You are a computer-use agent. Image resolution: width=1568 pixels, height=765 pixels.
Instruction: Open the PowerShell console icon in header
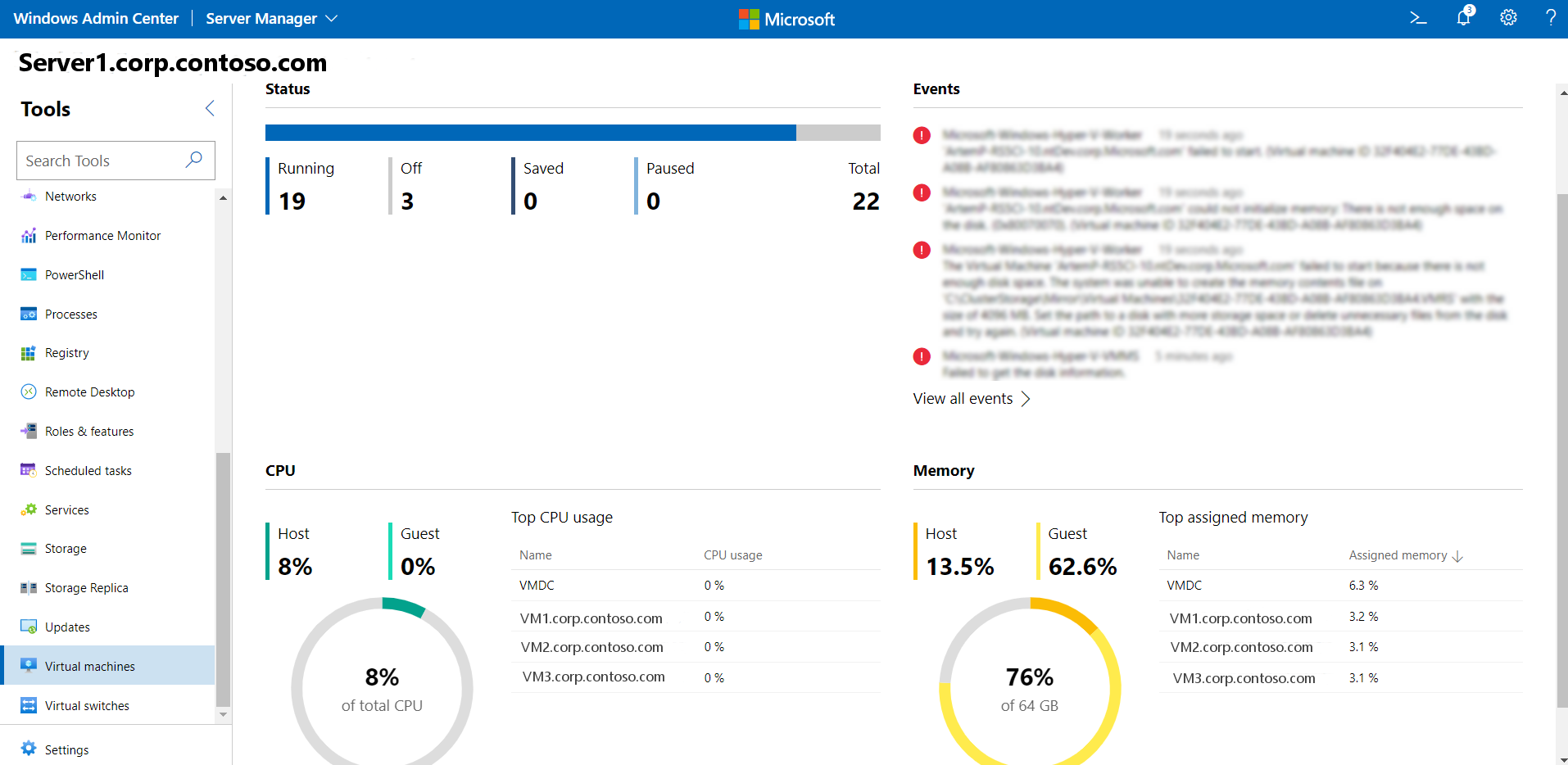[x=1418, y=18]
